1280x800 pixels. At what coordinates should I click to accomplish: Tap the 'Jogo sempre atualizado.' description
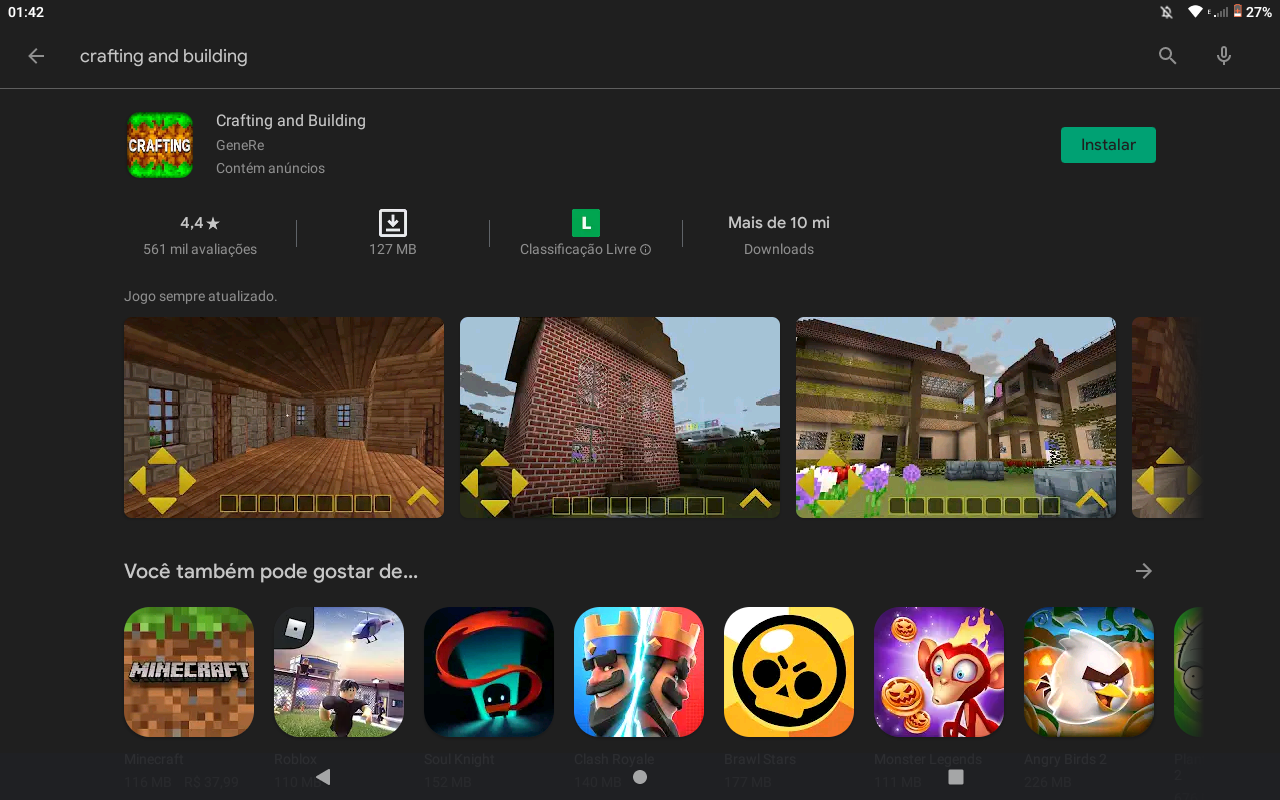tap(200, 296)
